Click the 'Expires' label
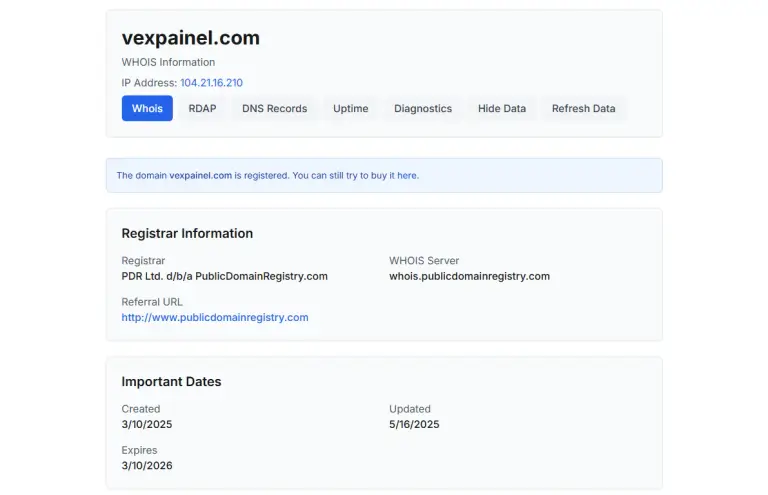 pos(139,450)
